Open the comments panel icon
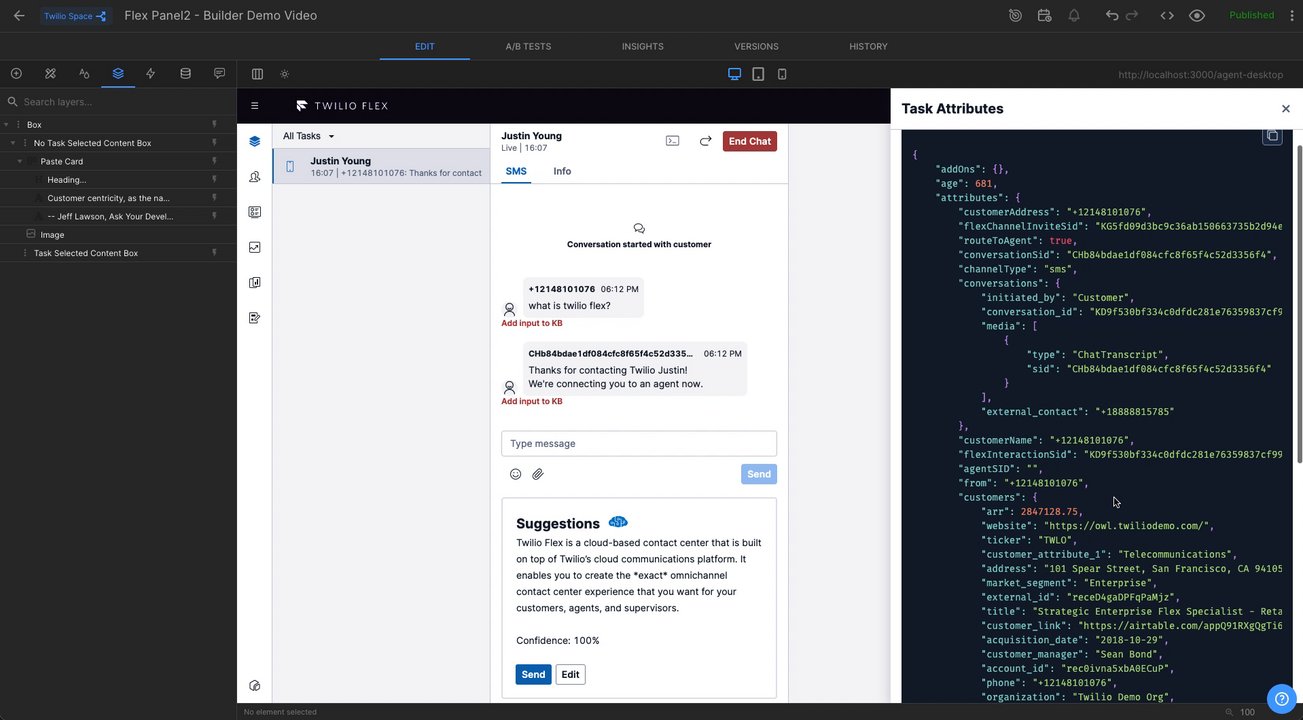The width and height of the screenshot is (1303, 720). [219, 74]
